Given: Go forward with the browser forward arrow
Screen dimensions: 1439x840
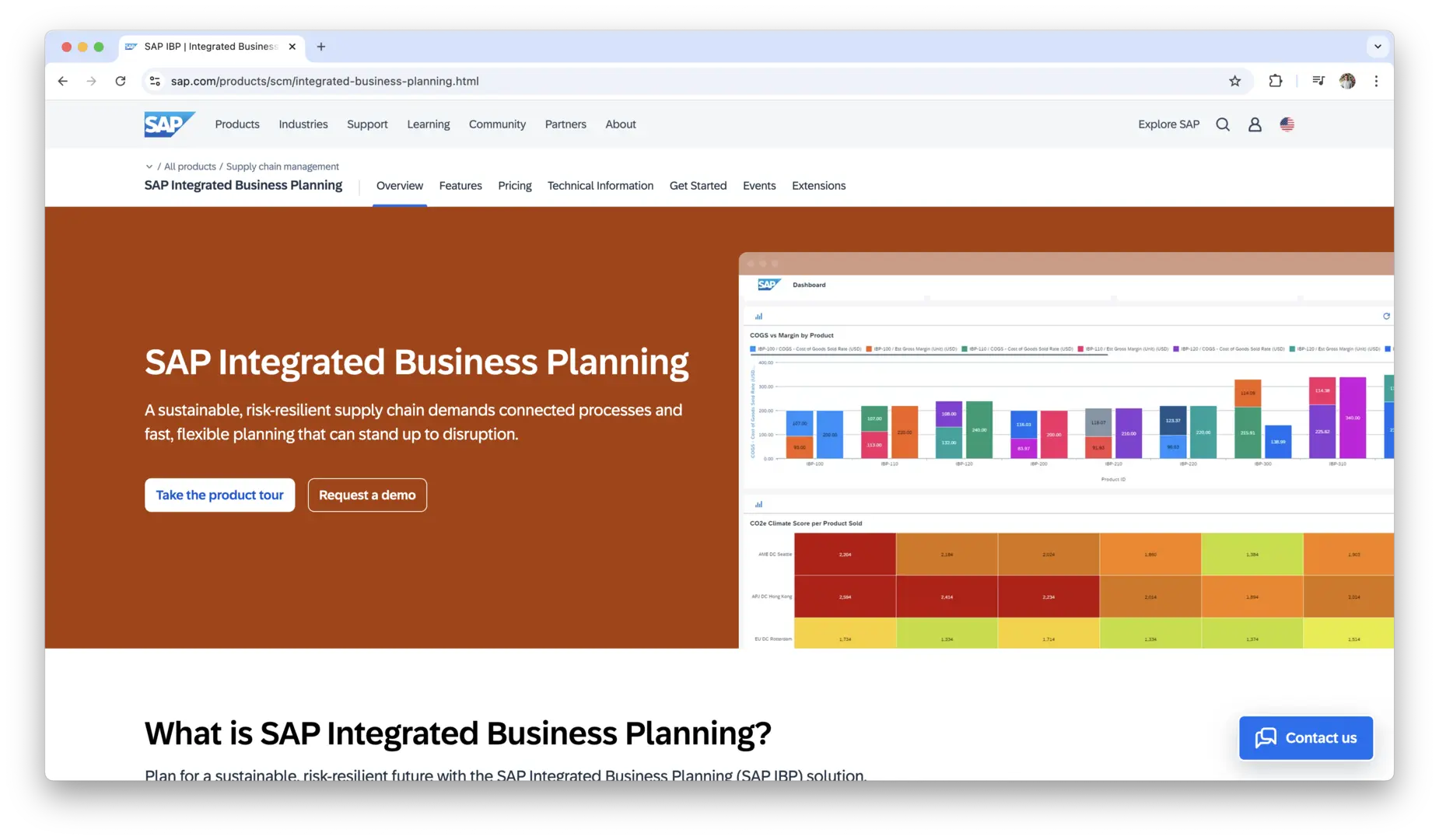Looking at the screenshot, I should click(x=92, y=81).
